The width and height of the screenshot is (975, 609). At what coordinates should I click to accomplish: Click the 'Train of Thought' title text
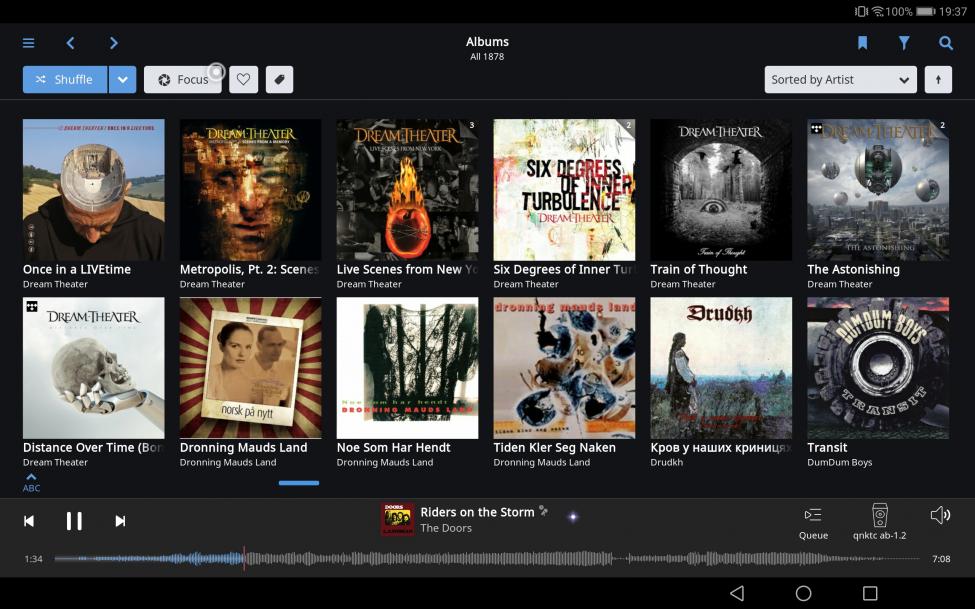tap(699, 269)
